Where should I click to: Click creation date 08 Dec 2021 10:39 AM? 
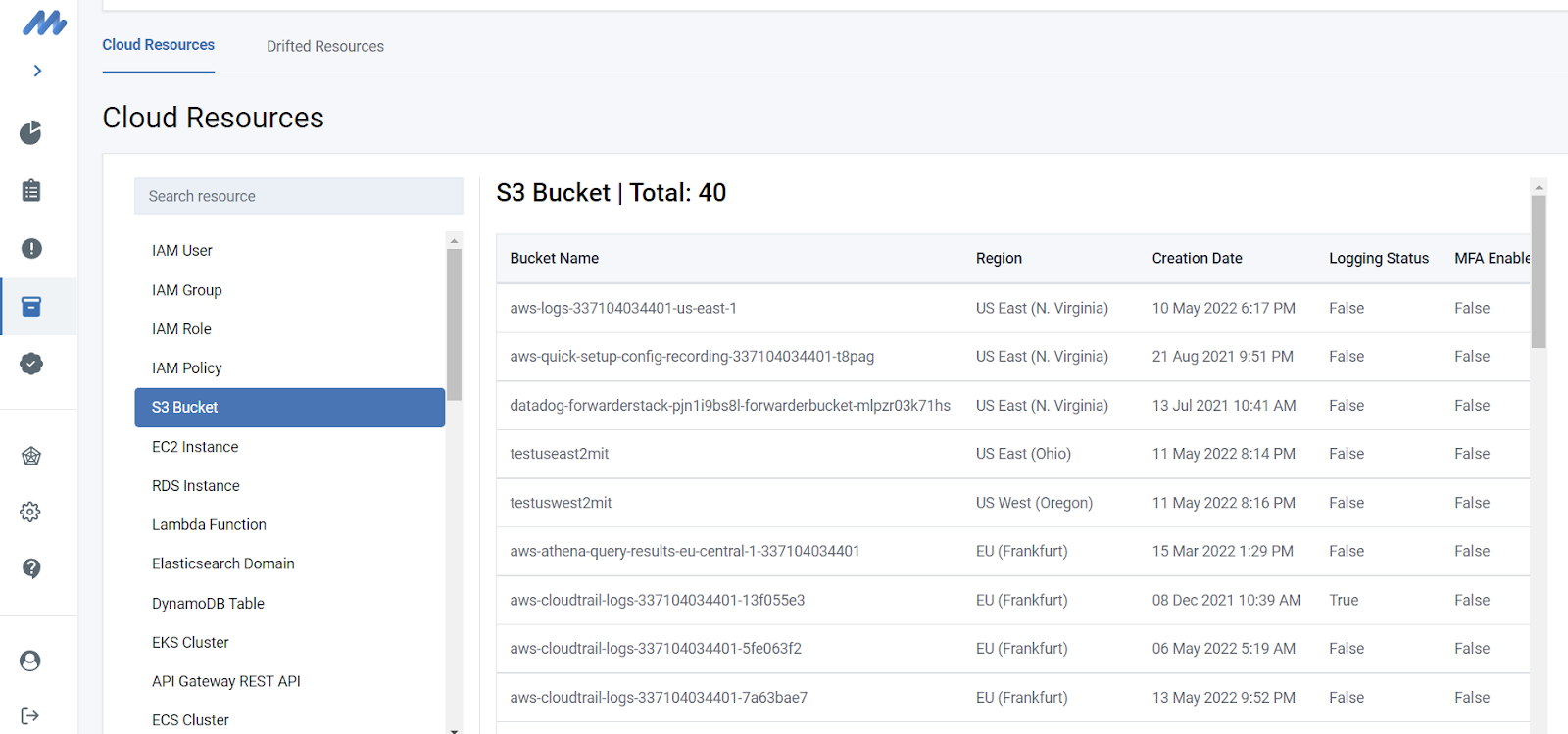[x=1227, y=600]
